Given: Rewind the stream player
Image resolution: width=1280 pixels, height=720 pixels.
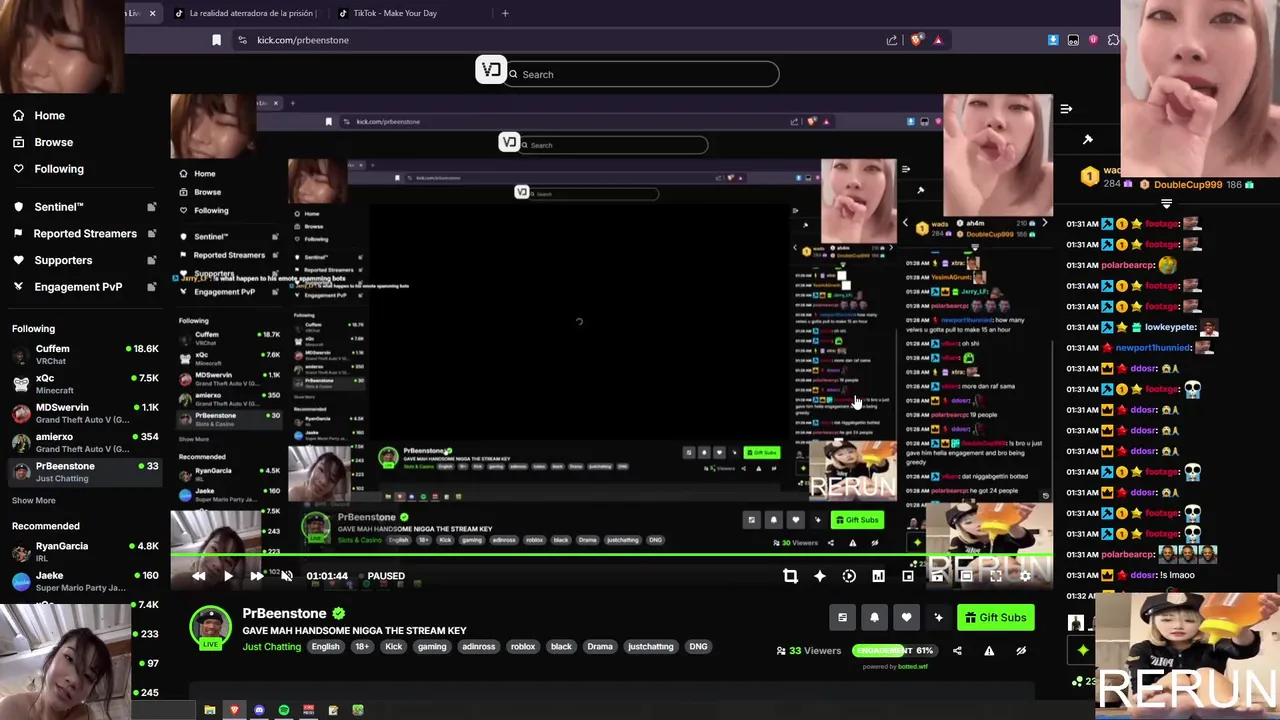Looking at the screenshot, I should [x=199, y=576].
